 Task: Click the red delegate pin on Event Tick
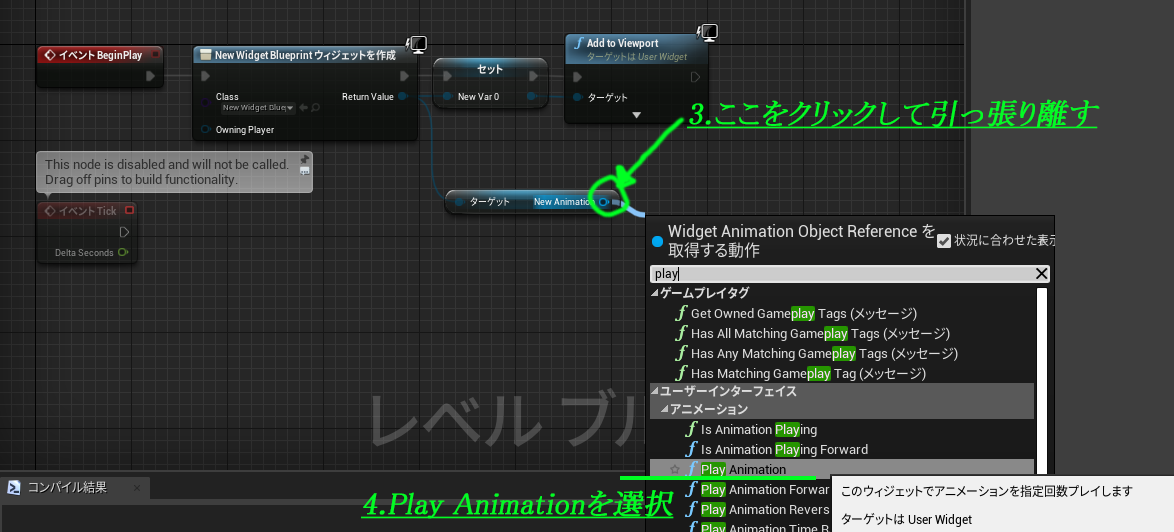pyautogui.click(x=129, y=211)
